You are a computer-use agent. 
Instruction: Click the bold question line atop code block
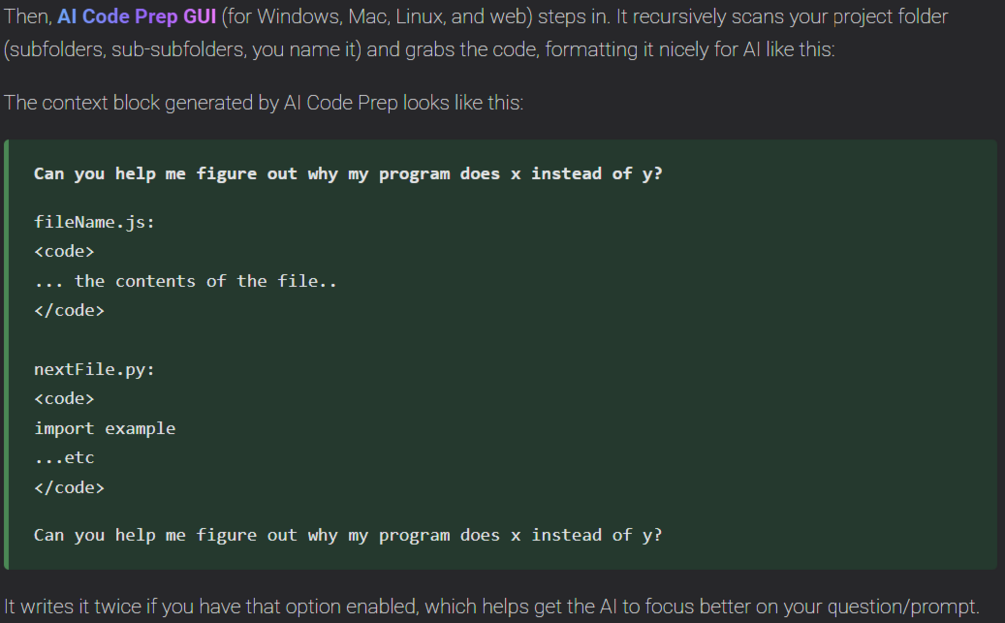coord(348,174)
